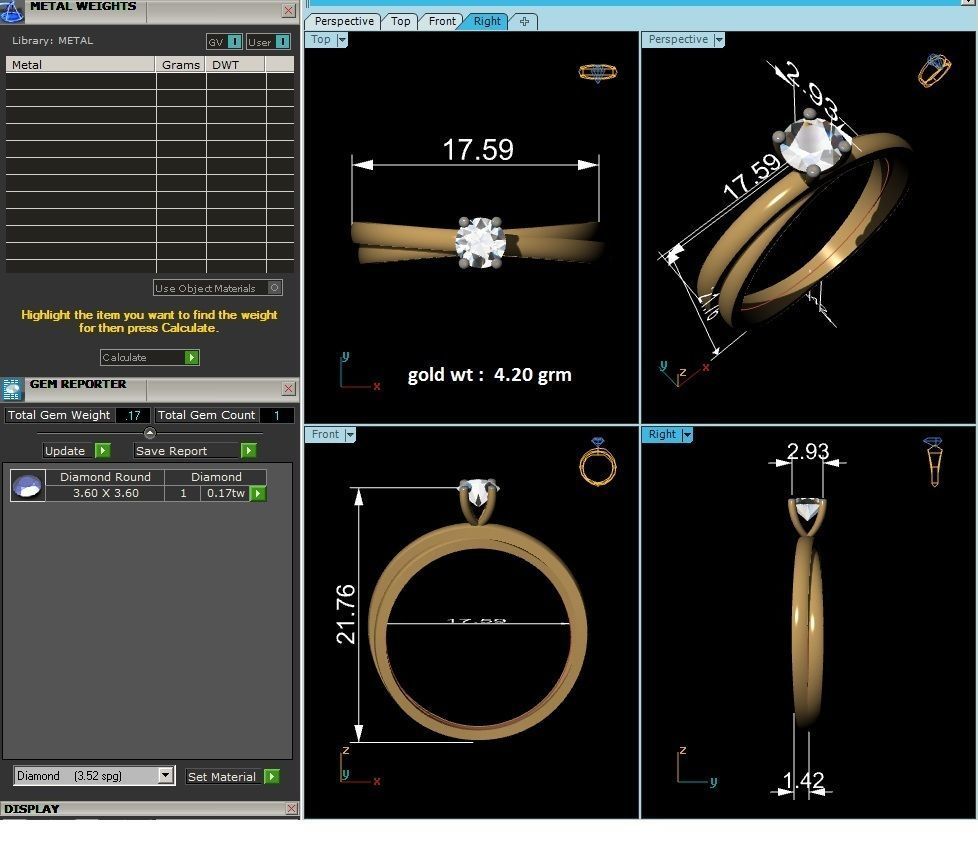Click the Metal column header
Viewport: 978px width, 867px height.
(80, 64)
